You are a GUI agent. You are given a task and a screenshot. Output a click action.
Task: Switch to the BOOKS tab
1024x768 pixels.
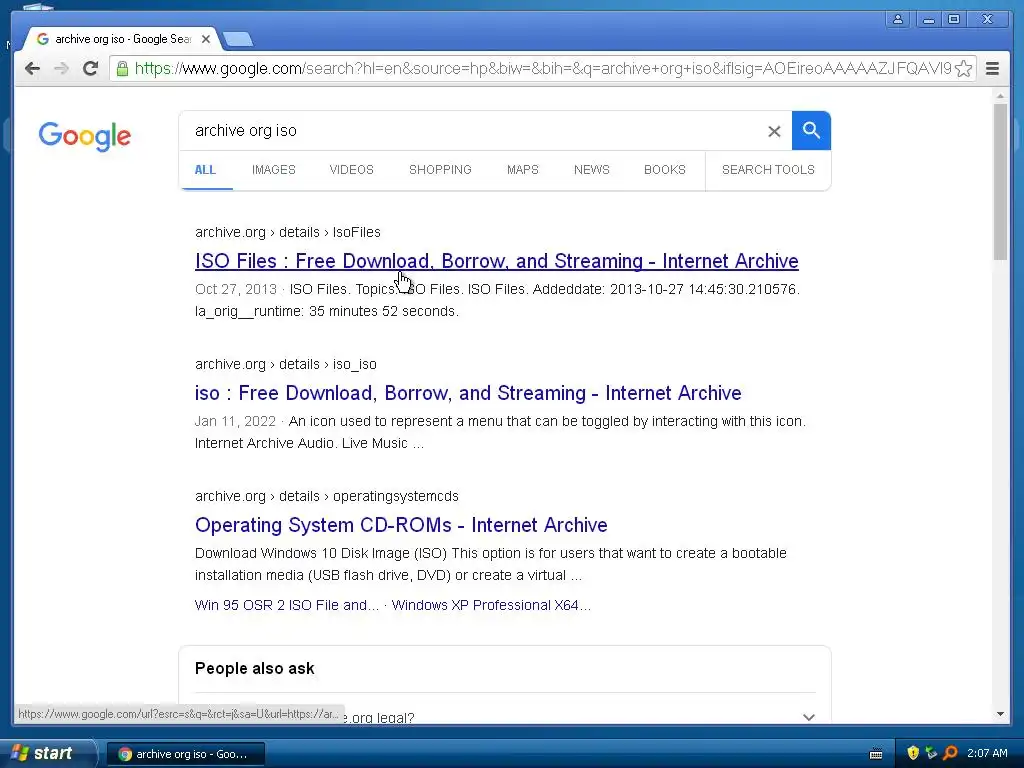click(x=665, y=170)
